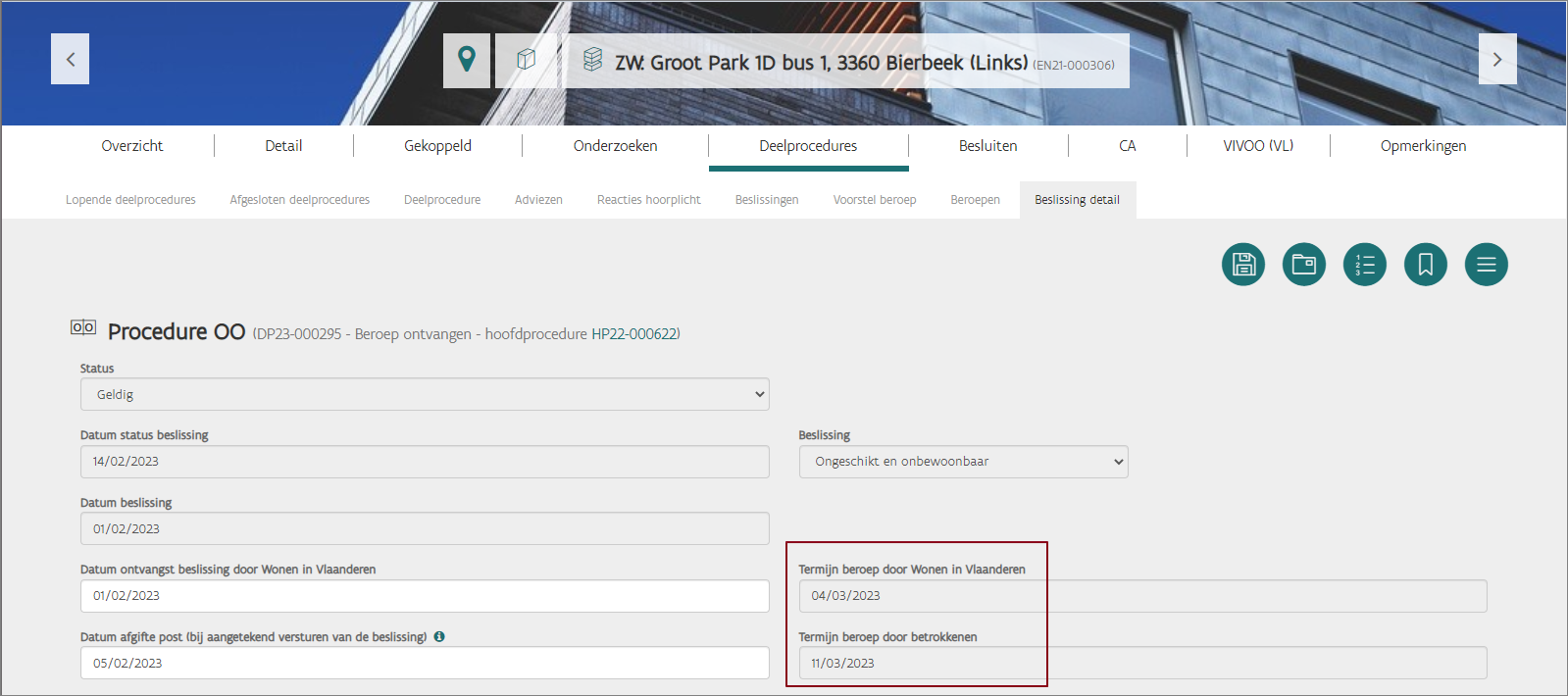Click the bookmark icon button
This screenshot has width=1568, height=696.
pos(1425,265)
